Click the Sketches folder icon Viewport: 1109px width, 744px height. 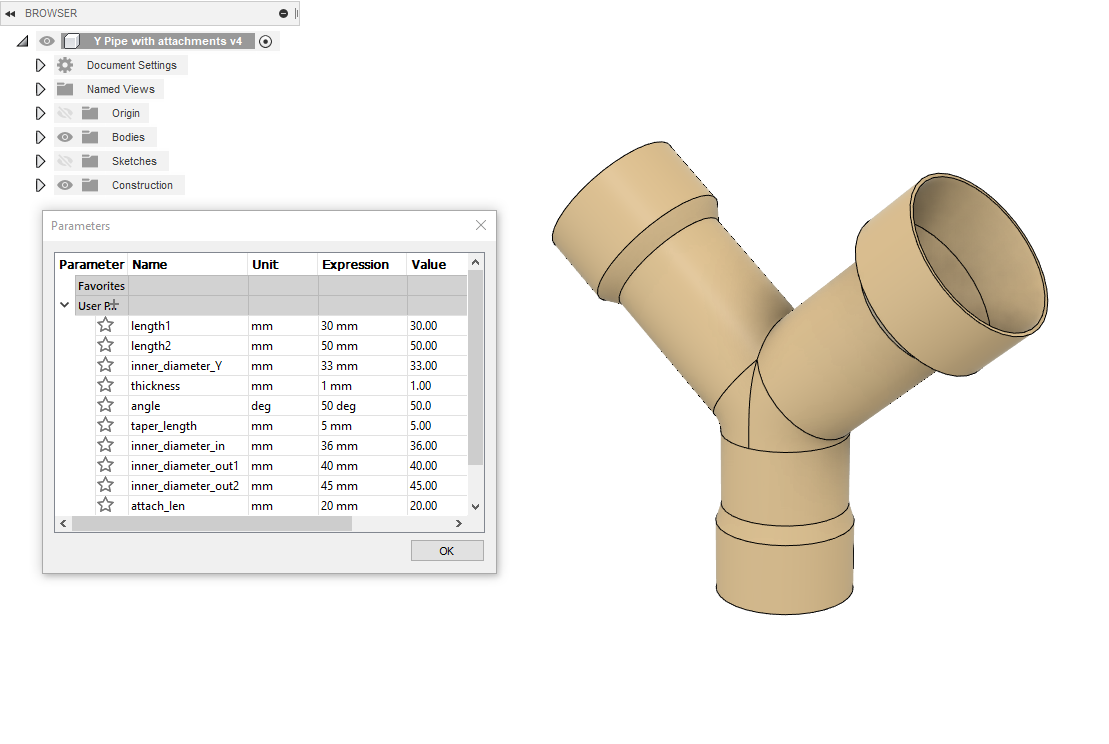(x=90, y=161)
